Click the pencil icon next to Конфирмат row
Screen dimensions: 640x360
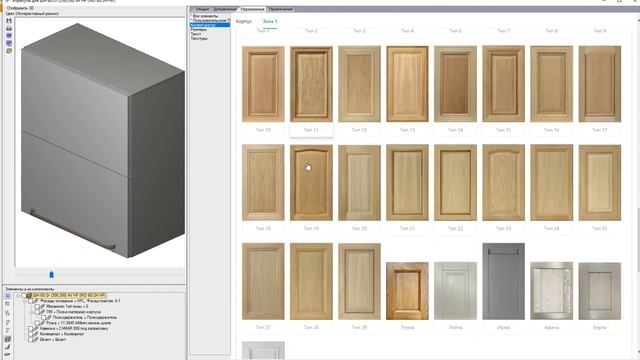pyautogui.click(x=36, y=334)
